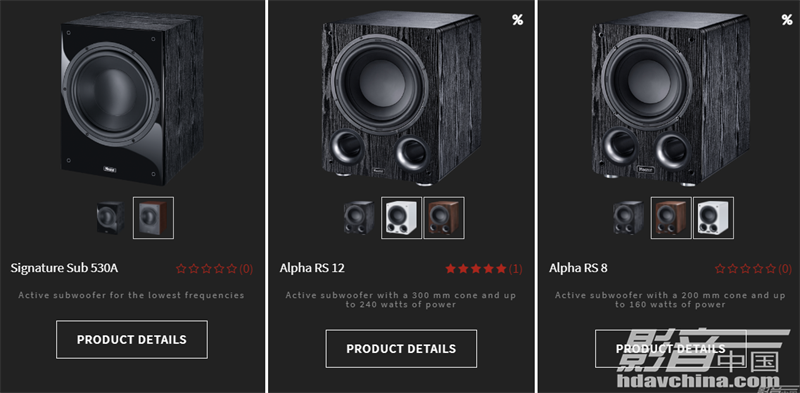Click the Alpha RS 12 product title

click(x=312, y=268)
